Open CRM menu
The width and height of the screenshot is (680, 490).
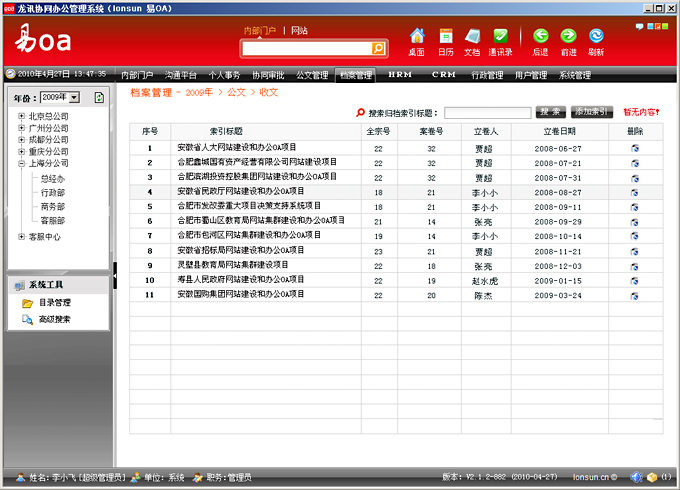coord(444,75)
